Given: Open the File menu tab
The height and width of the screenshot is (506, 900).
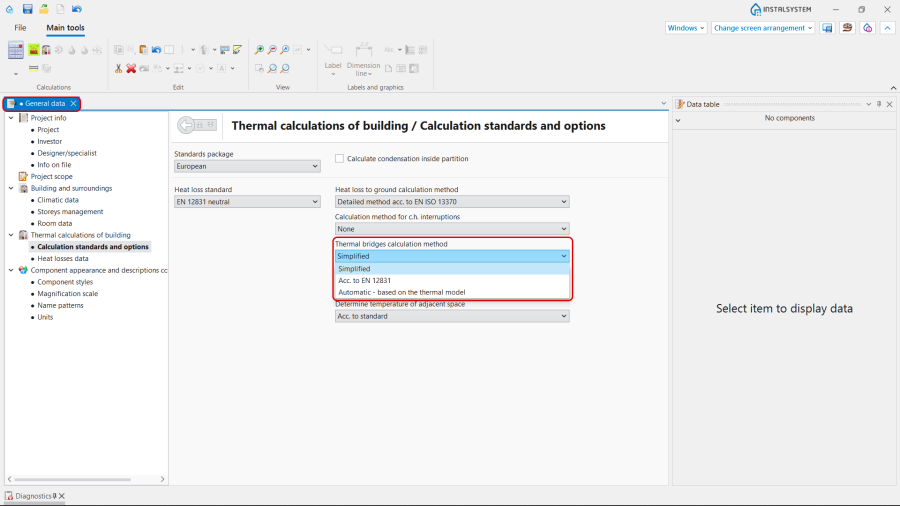Looking at the screenshot, I should click(20, 28).
